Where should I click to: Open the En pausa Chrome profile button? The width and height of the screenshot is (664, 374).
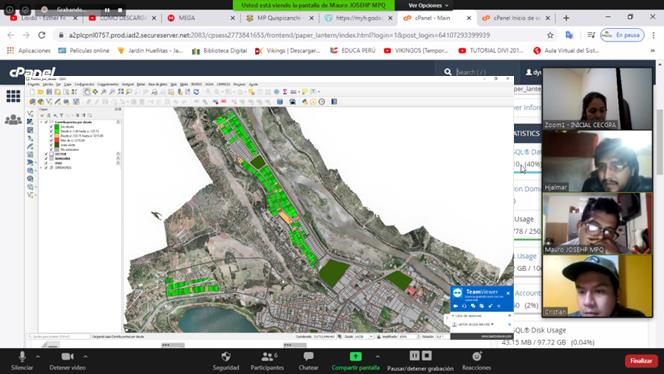[622, 35]
